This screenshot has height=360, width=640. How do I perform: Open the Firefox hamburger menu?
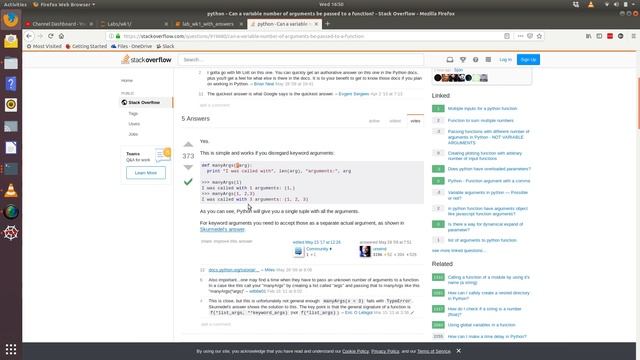(x=633, y=36)
